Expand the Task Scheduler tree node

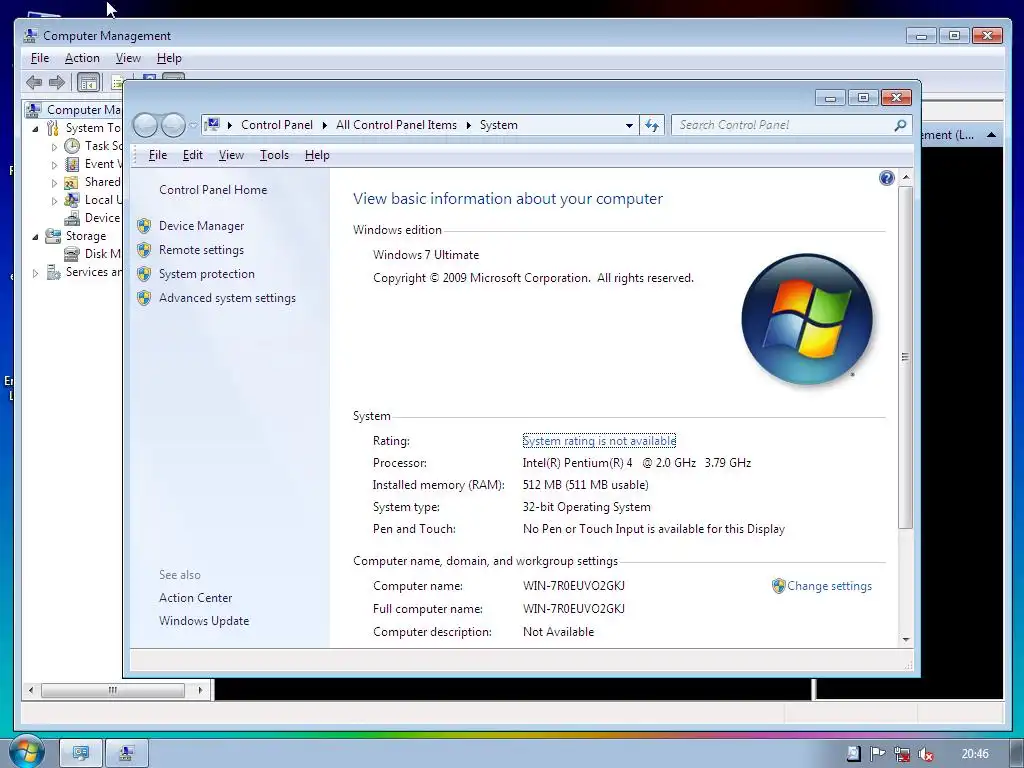point(54,147)
